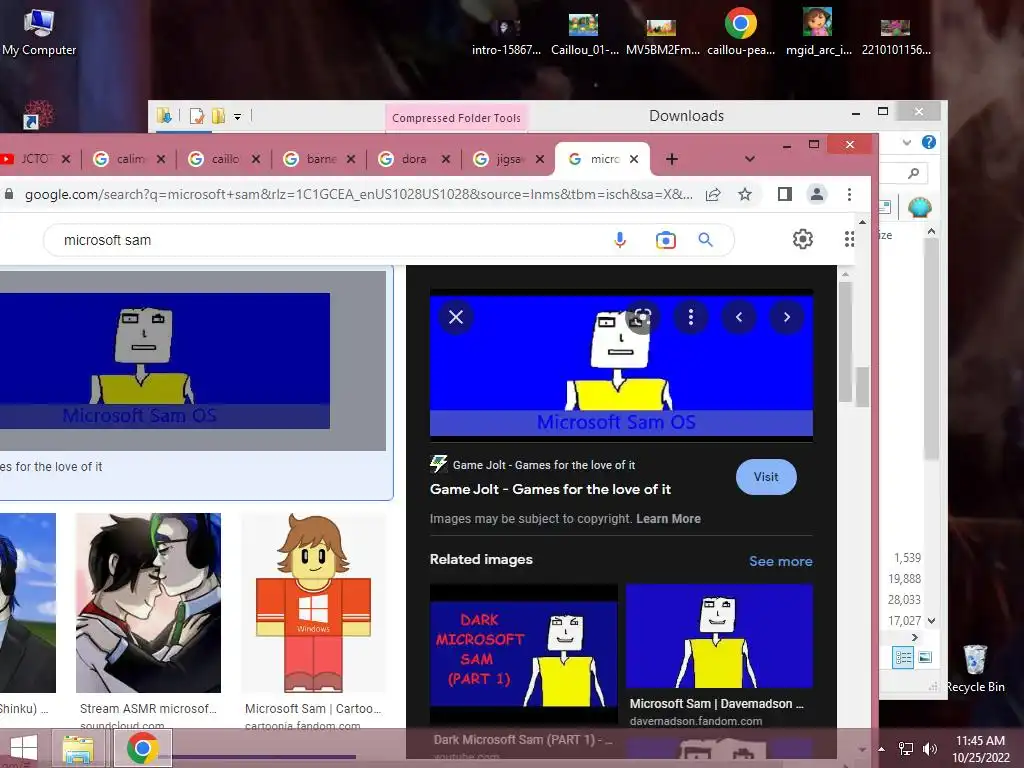Bookmark this page with star icon

pos(745,194)
